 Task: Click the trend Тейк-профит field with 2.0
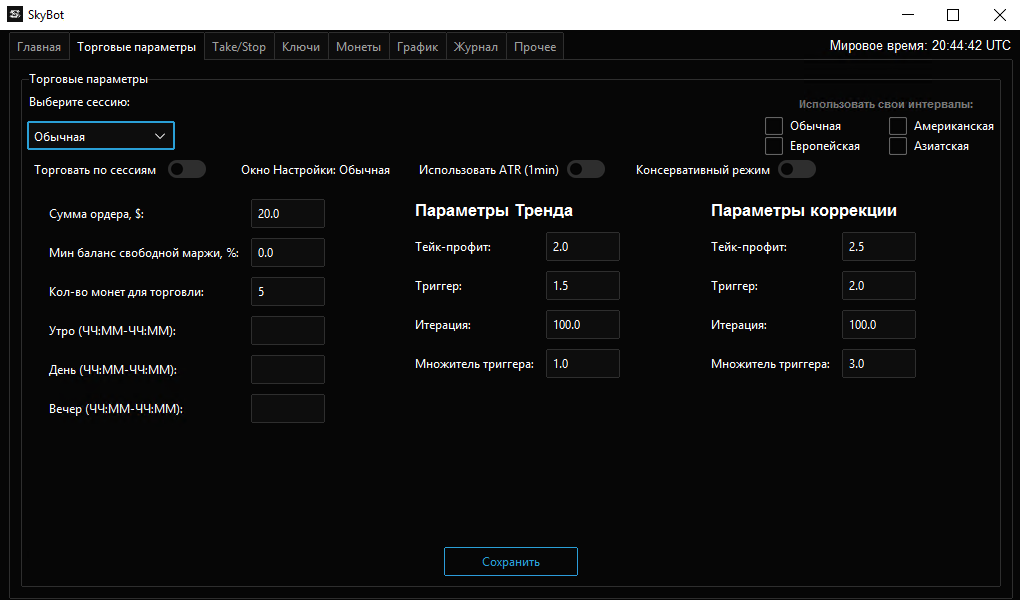coord(583,247)
